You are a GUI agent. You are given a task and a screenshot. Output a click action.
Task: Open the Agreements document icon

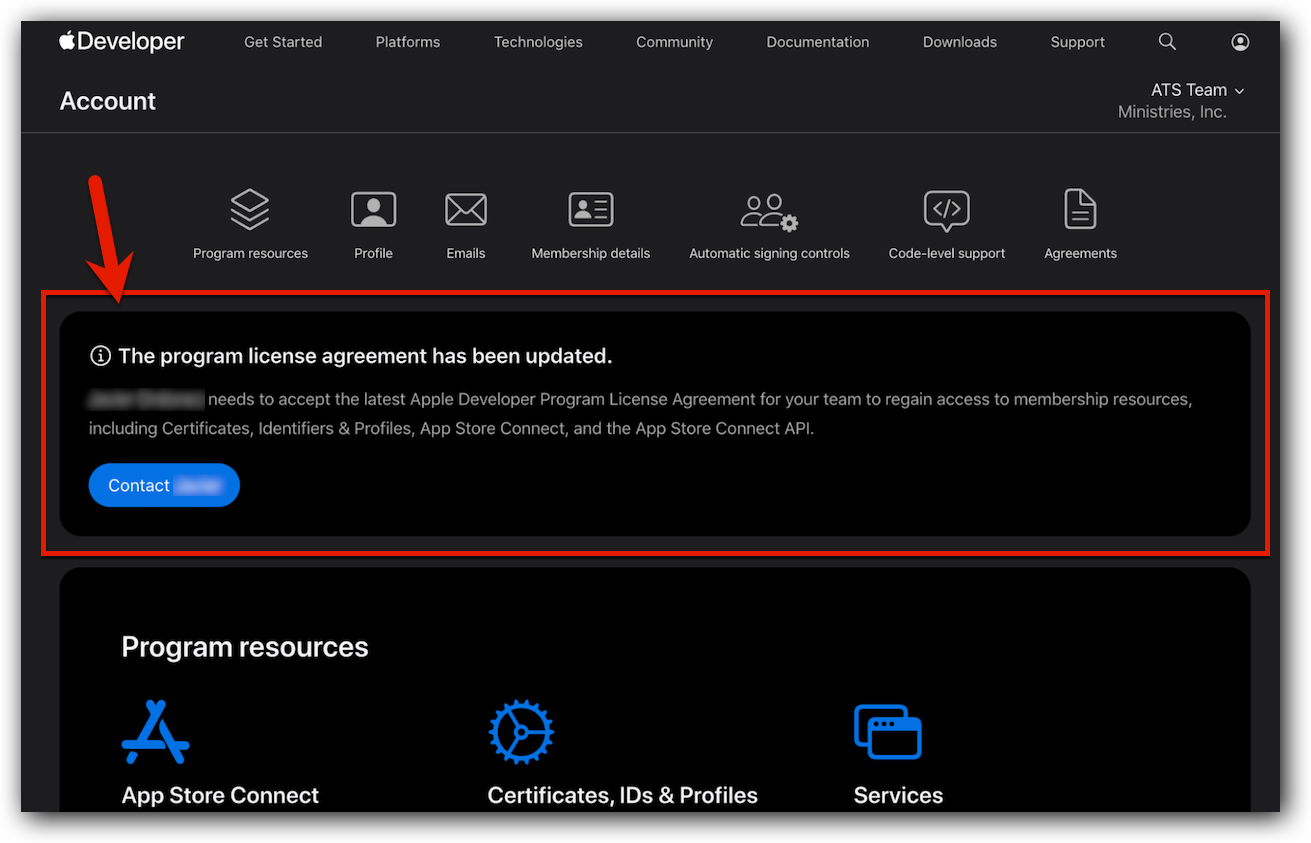(x=1080, y=210)
